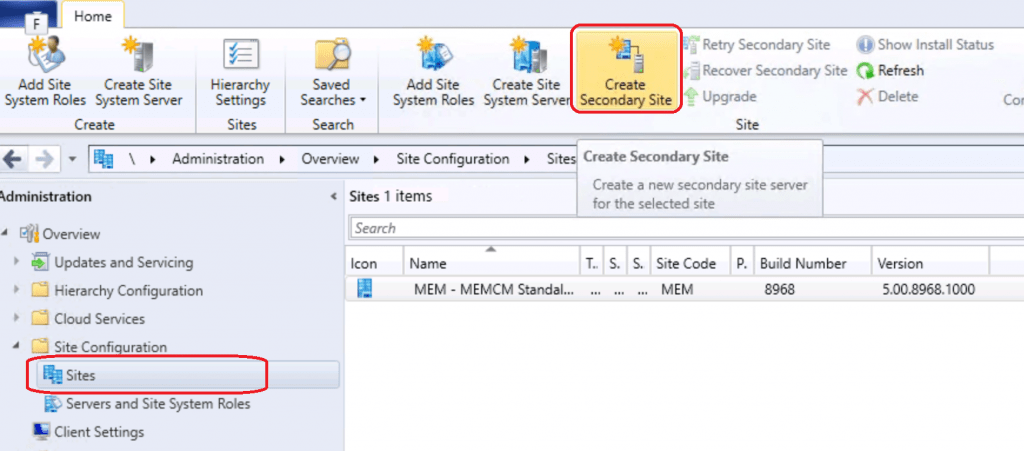Click Add Site System Roles in Create group

tap(44, 72)
